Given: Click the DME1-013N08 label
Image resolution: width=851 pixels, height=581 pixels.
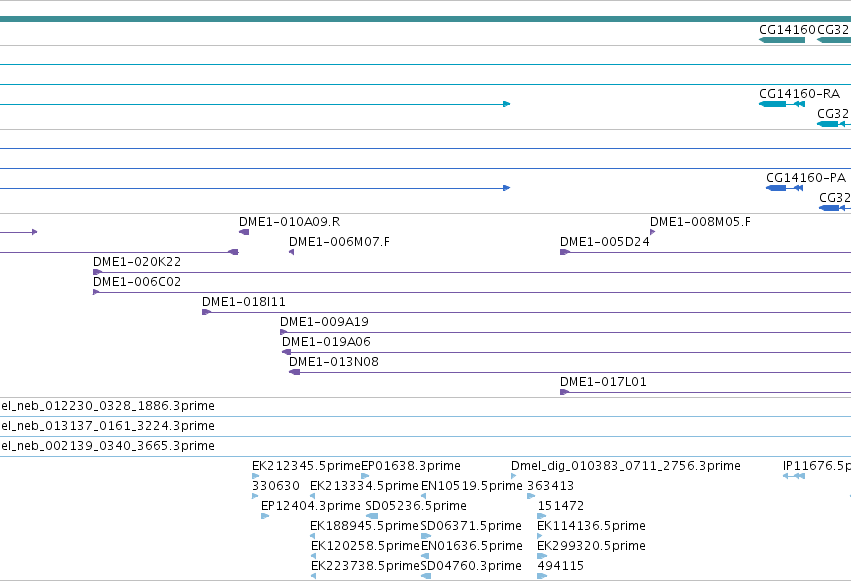Looking at the screenshot, I should pyautogui.click(x=334, y=362).
